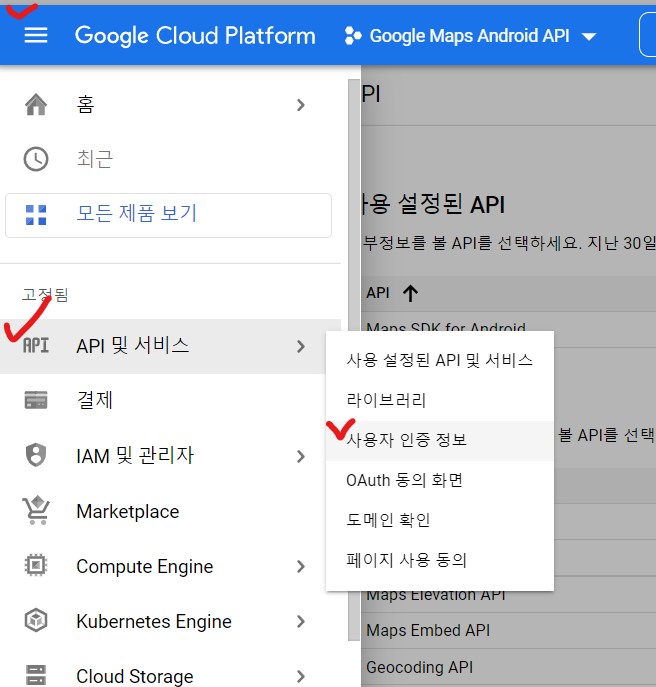Viewport: 656px width, 687px height.
Task: Sort by the API column header
Action: point(378,293)
